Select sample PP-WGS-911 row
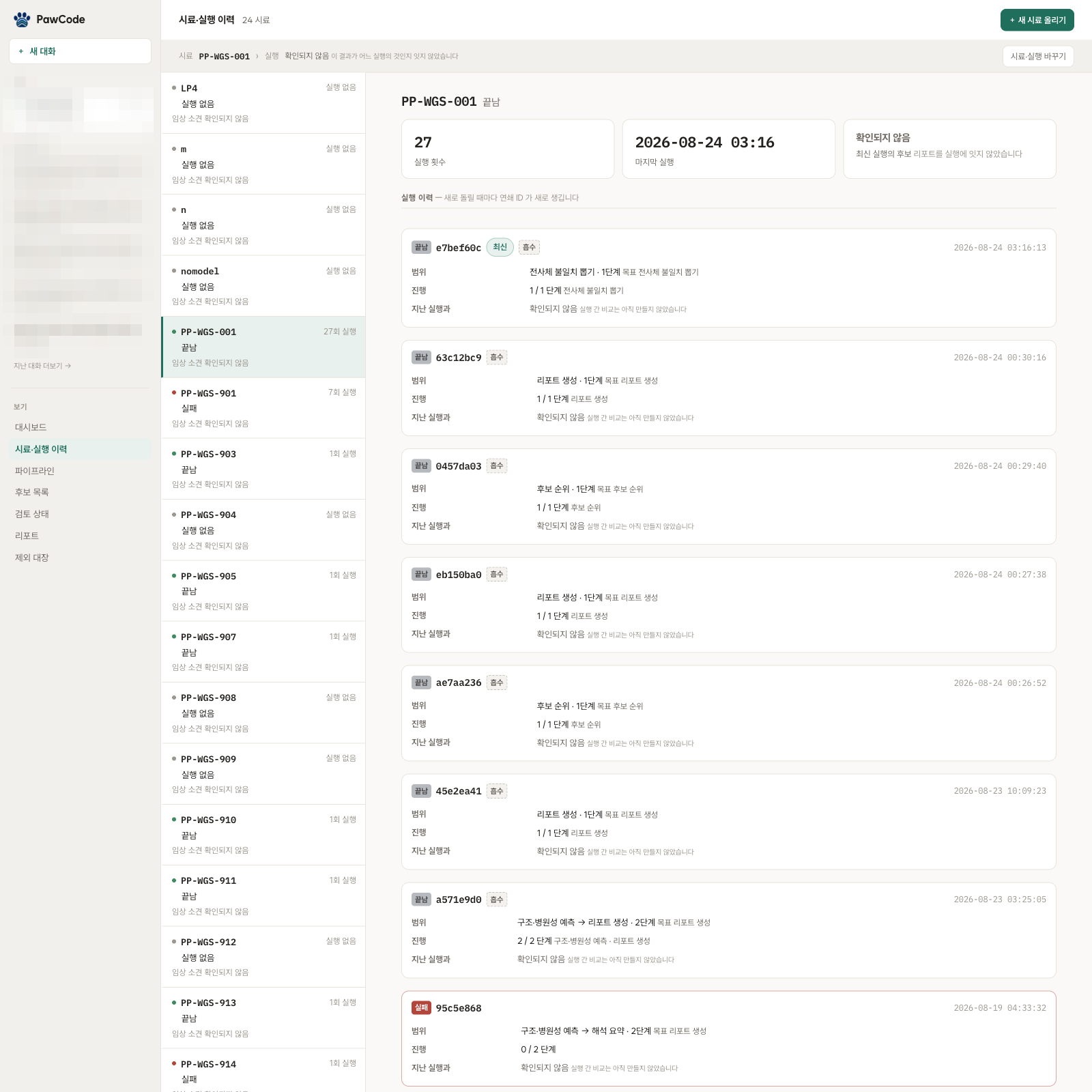This screenshot has width=1092, height=1092. [x=263, y=895]
